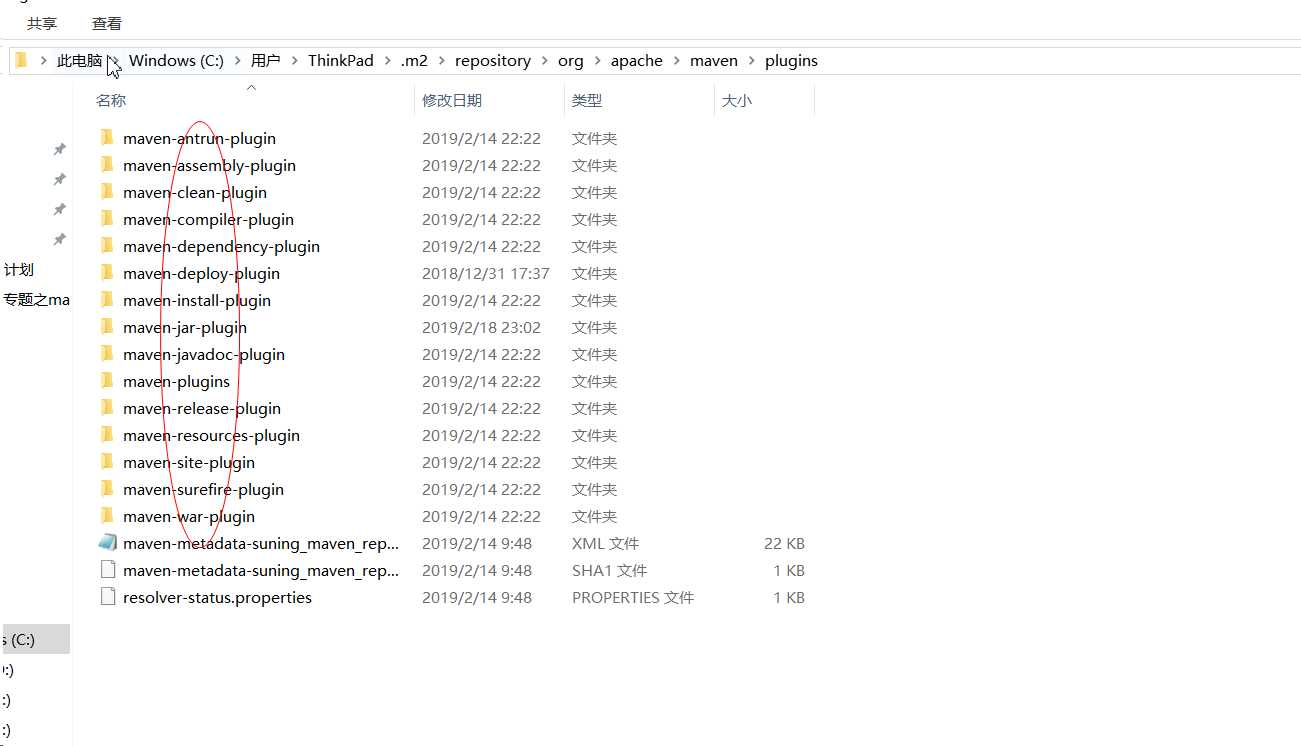Sort by 大小 column header
Image resolution: width=1301 pixels, height=746 pixels.
[737, 101]
